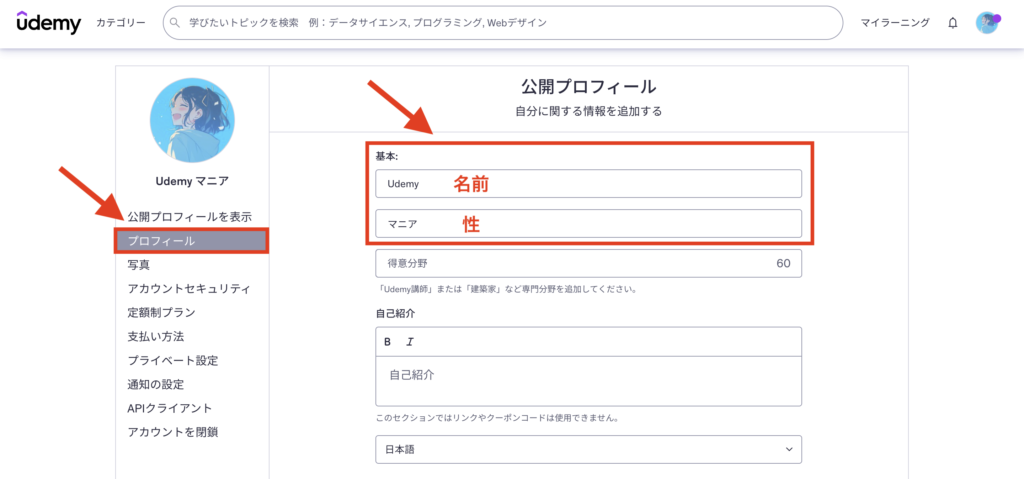Open the 日本語 language dropdown
Screen dimensions: 1024x479
click(588, 450)
